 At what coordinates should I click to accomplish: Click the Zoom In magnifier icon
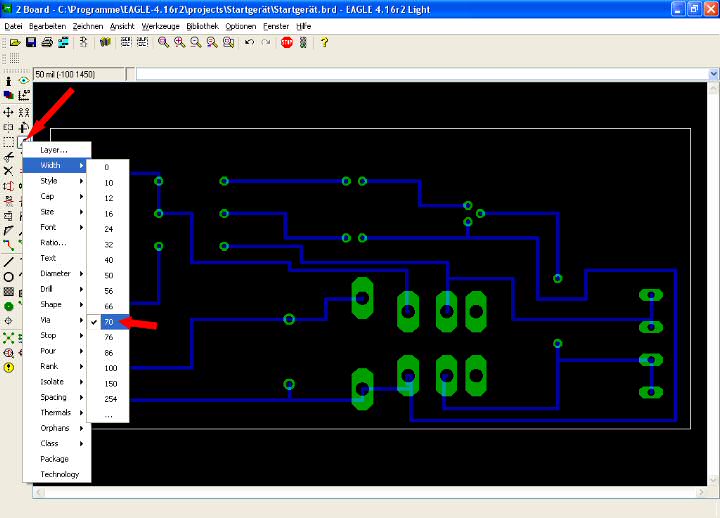179,42
